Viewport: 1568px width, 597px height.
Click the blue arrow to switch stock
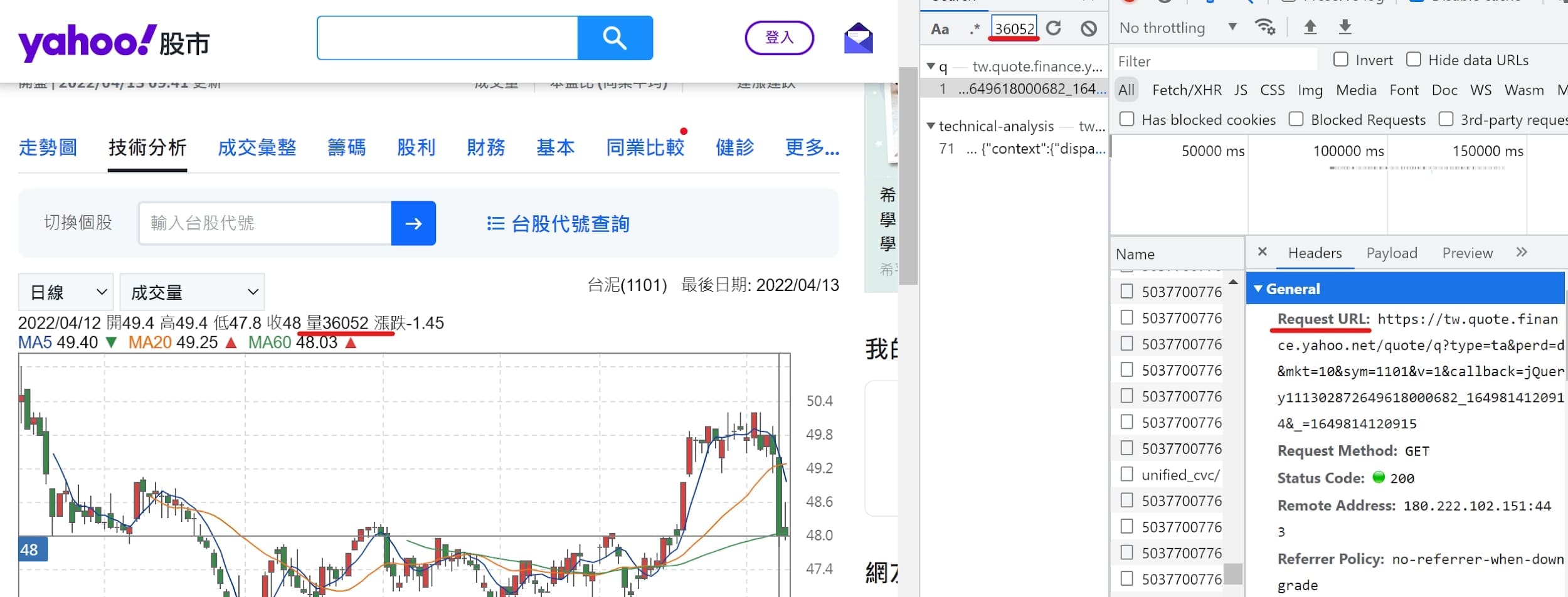(x=413, y=223)
